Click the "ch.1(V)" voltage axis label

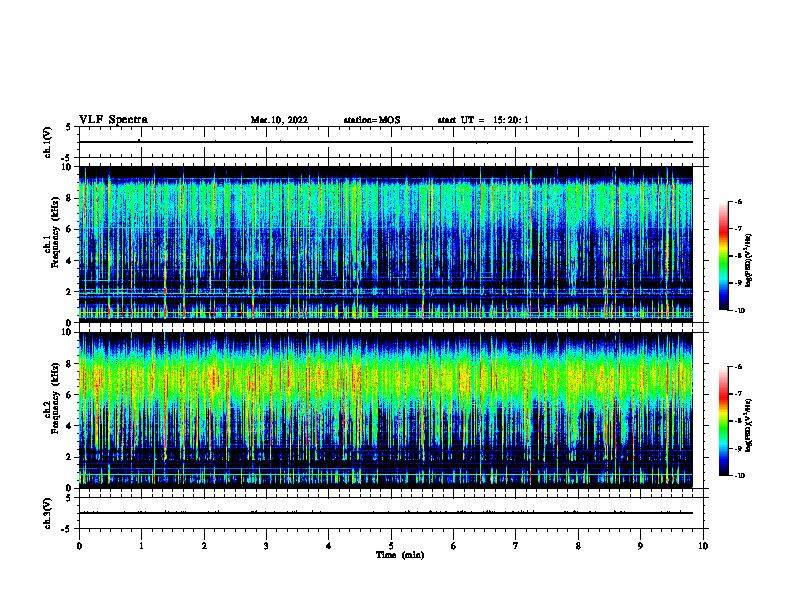(48, 142)
